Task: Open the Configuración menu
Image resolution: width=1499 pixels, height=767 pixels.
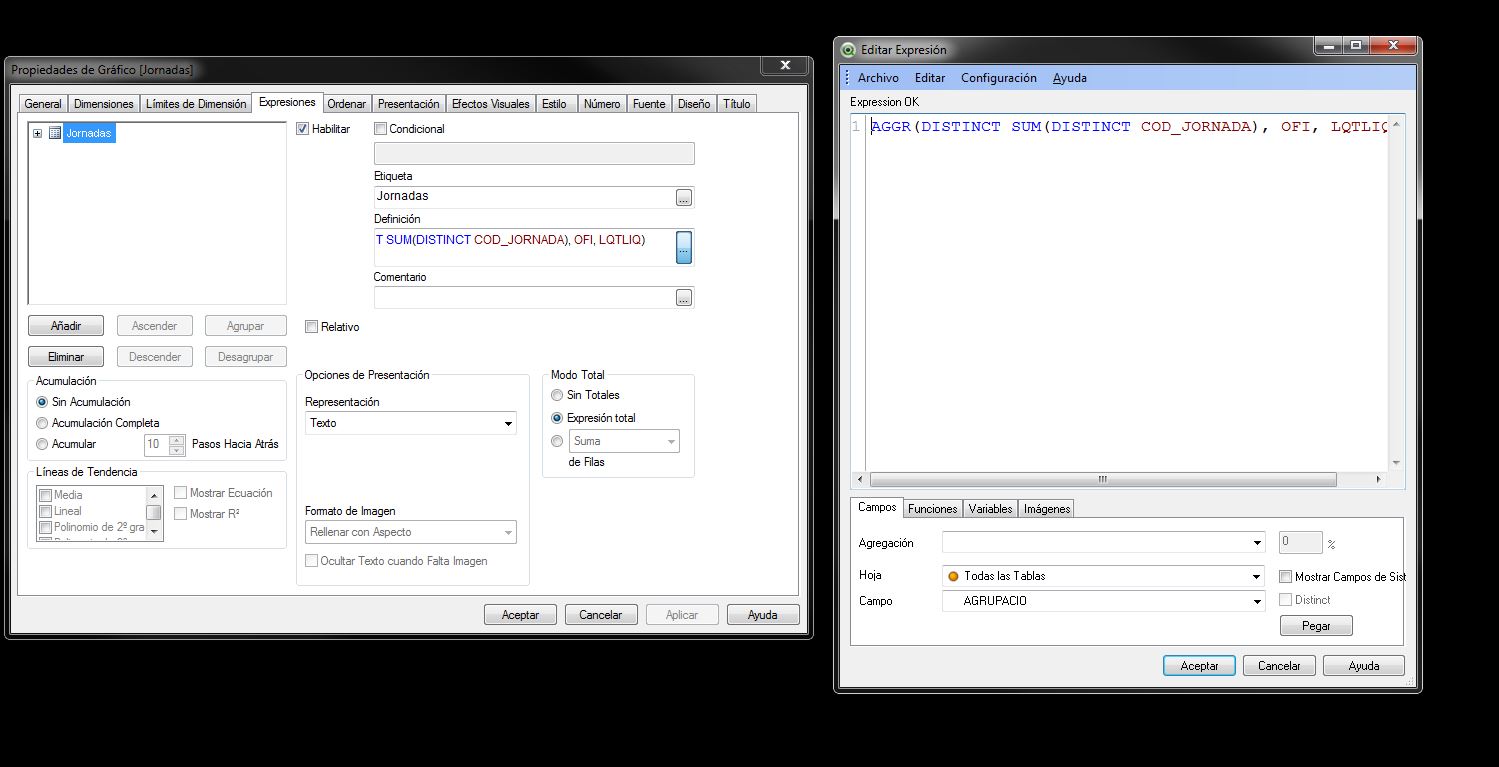Action: (999, 78)
